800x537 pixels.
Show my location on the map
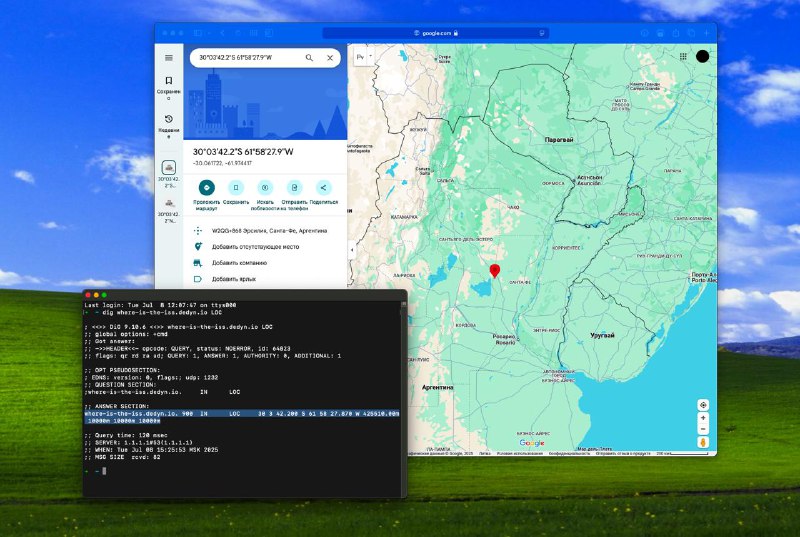[x=703, y=405]
